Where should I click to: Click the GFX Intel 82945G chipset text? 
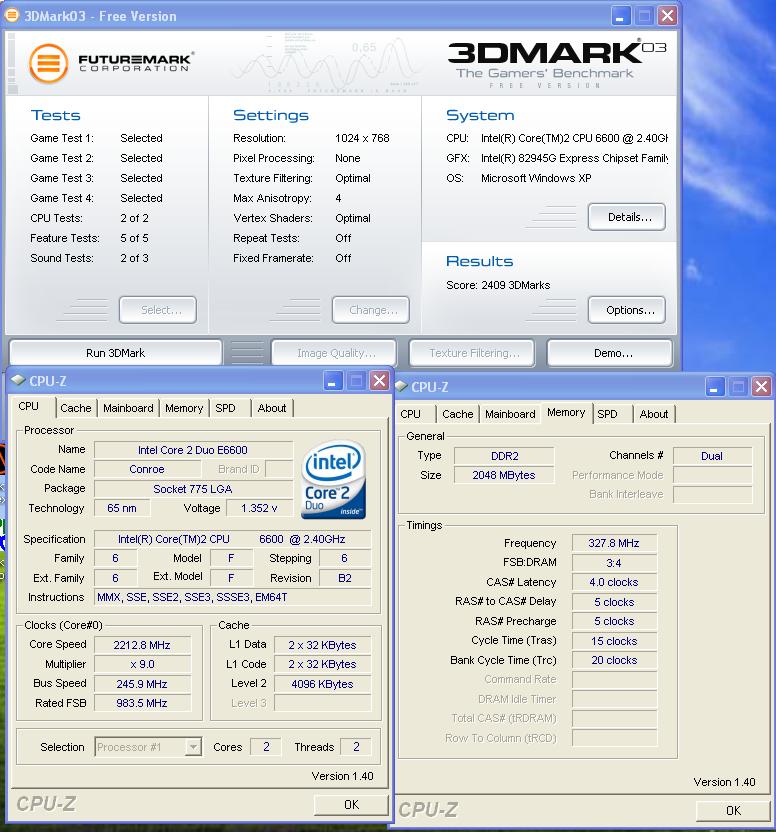[574, 158]
